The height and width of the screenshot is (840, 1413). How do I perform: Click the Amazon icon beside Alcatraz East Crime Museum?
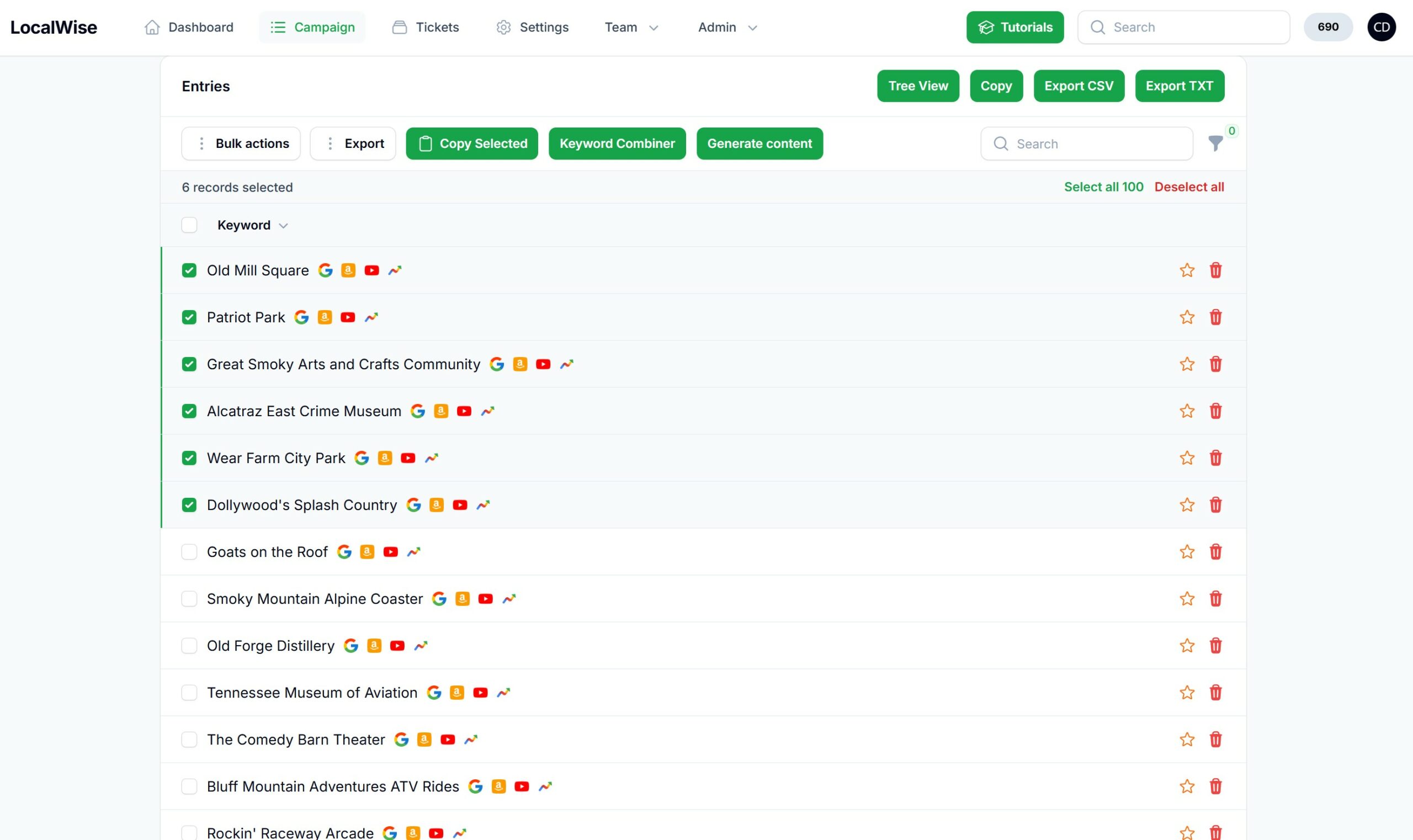pyautogui.click(x=440, y=411)
